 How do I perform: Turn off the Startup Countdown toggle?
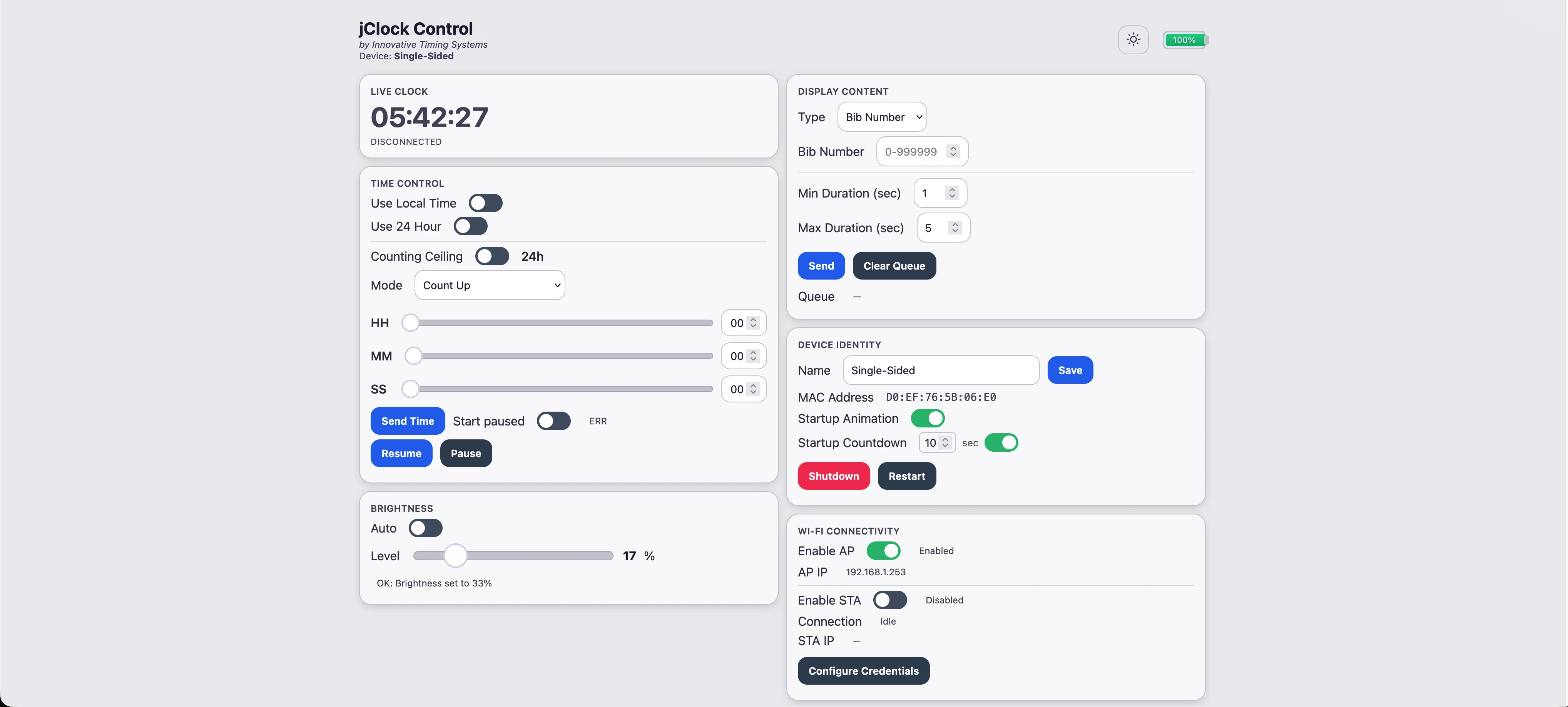coord(1001,442)
